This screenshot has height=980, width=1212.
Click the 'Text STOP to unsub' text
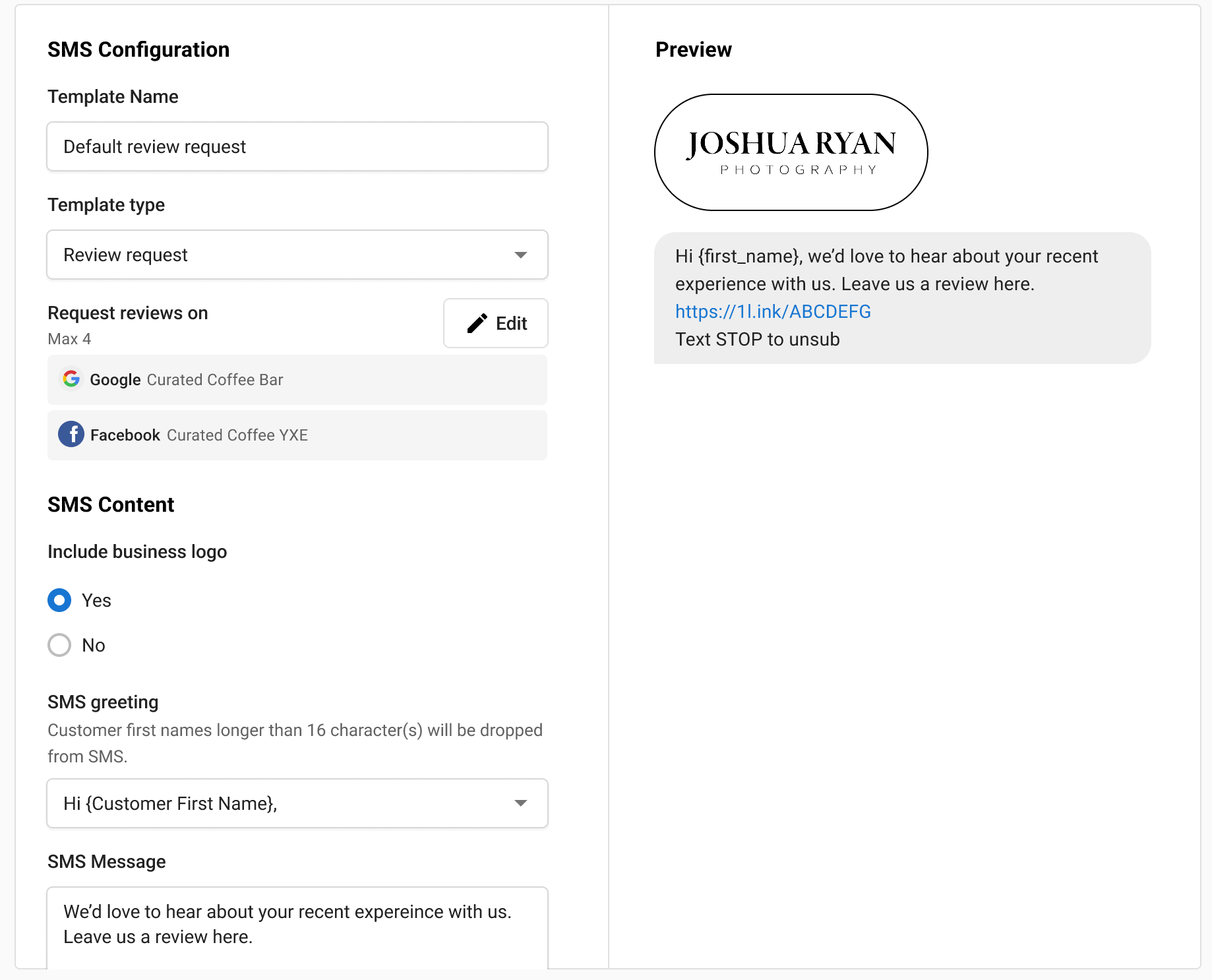click(x=757, y=339)
